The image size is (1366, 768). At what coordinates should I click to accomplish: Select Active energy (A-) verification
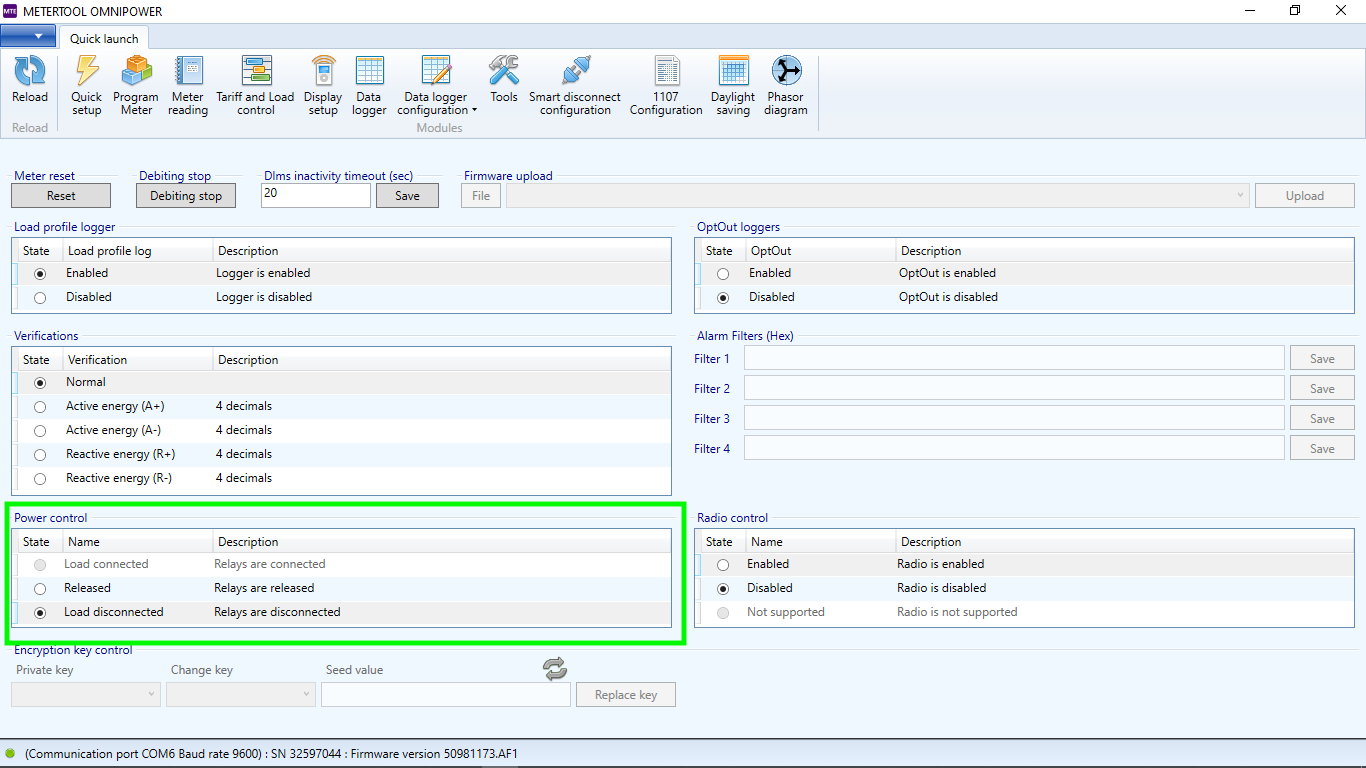pos(40,430)
